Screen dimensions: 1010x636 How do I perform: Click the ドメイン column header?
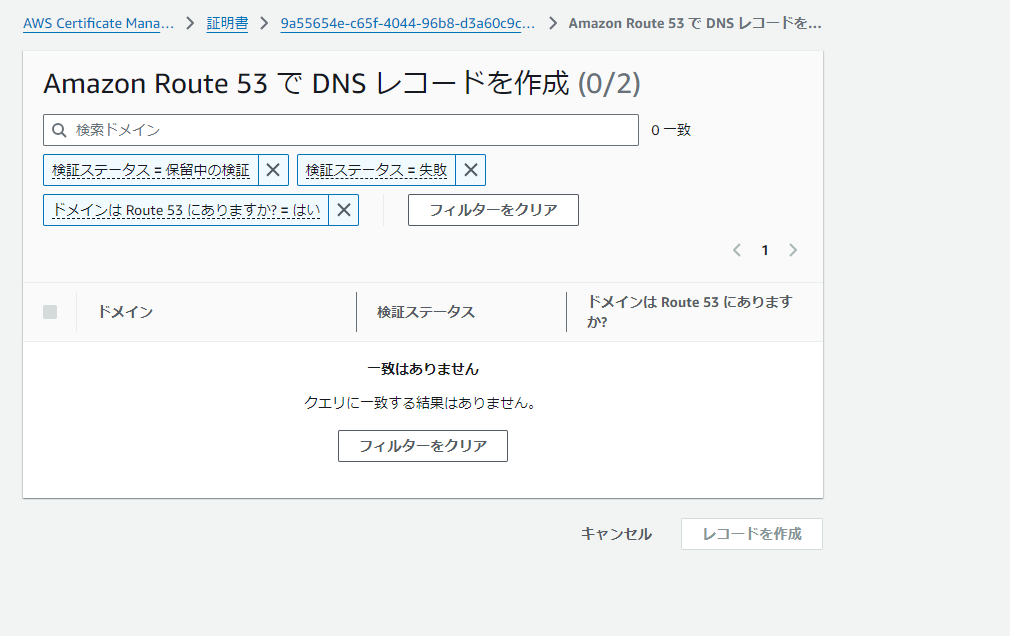126,312
